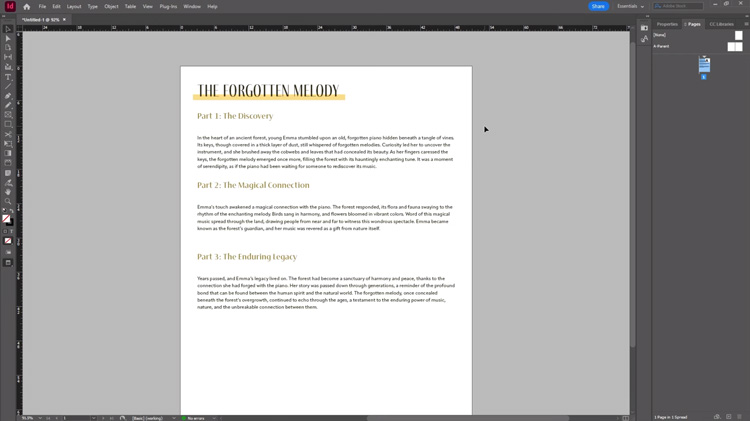Open the preflight profile dropdown
Image resolution: width=750 pixels, height=421 pixels.
tap(174, 418)
